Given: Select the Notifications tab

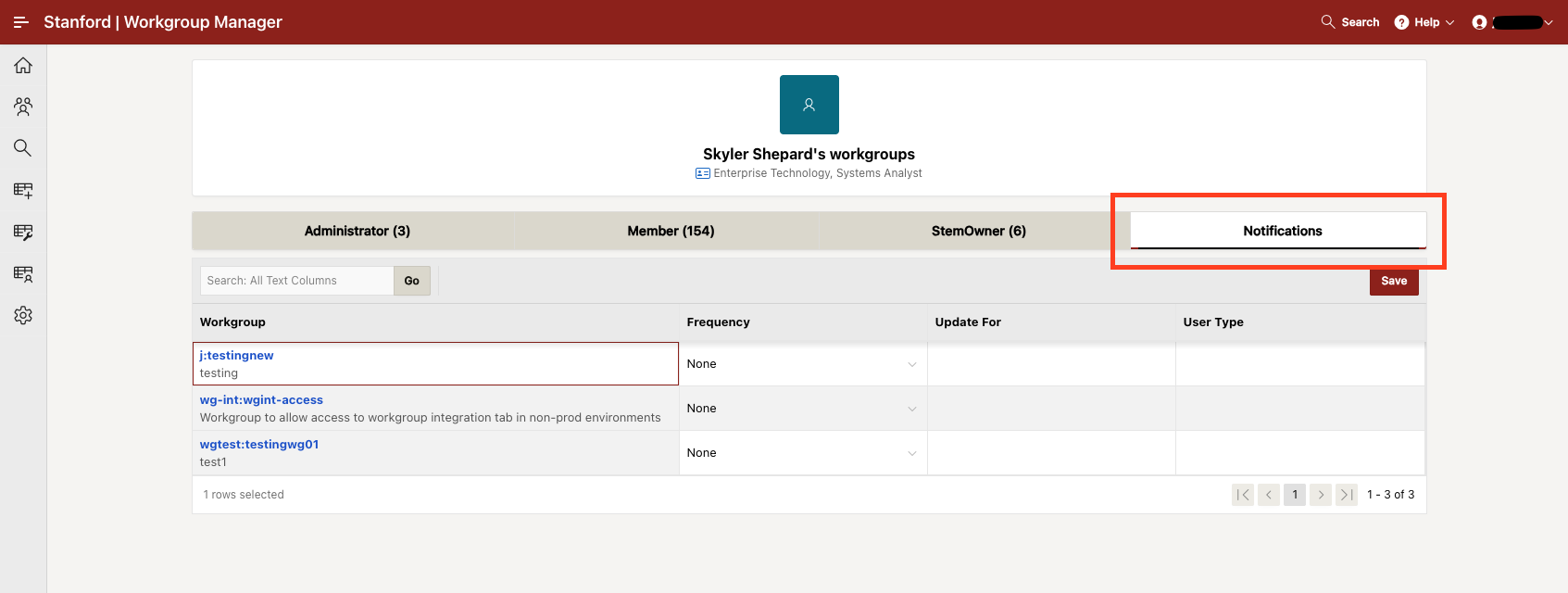Looking at the screenshot, I should point(1283,231).
